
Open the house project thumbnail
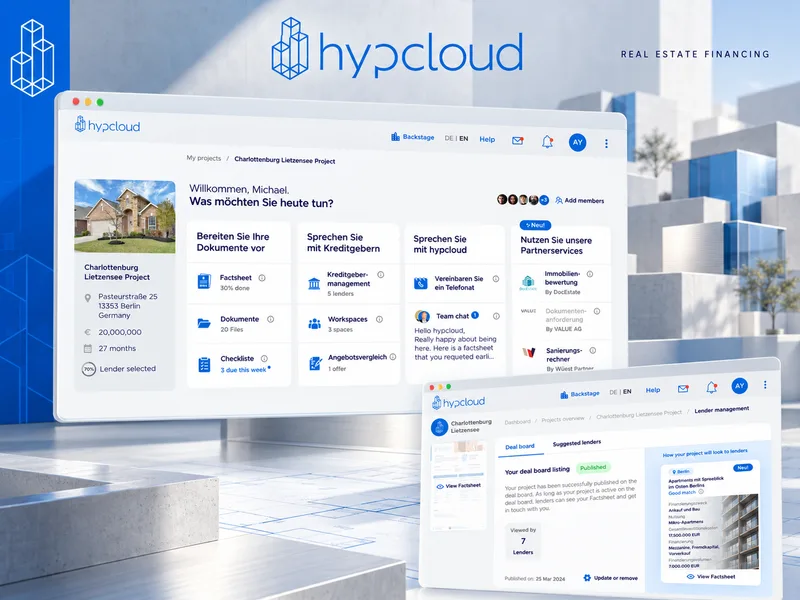[124, 216]
